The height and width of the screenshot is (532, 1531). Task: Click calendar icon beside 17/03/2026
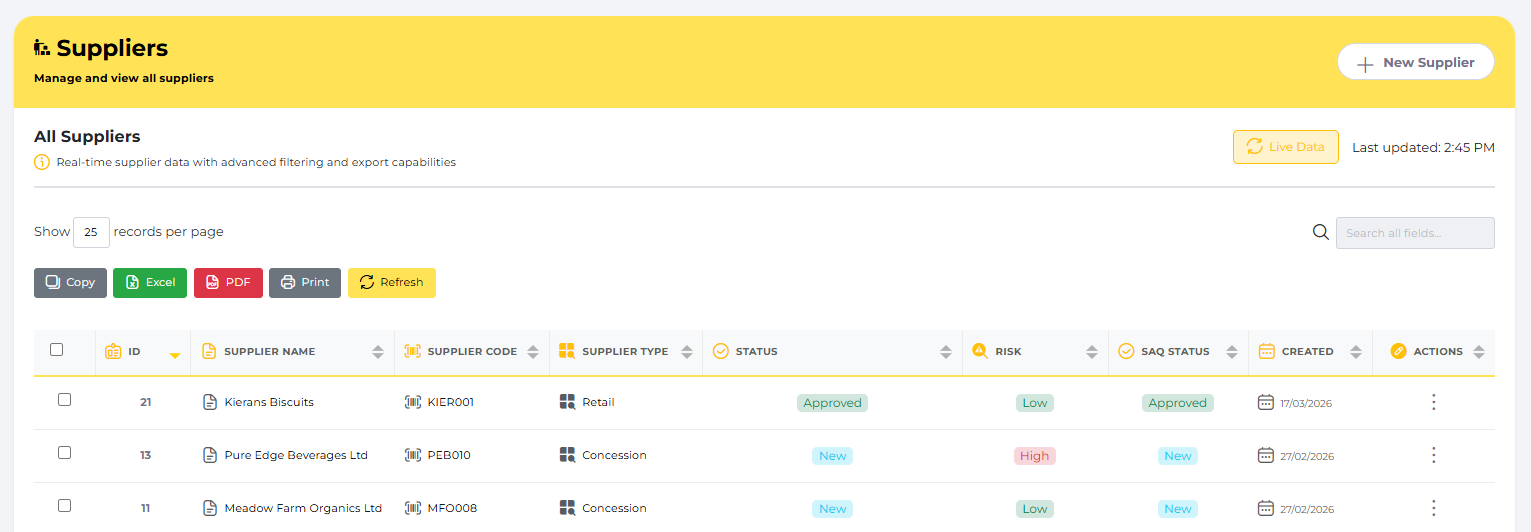[1266, 402]
